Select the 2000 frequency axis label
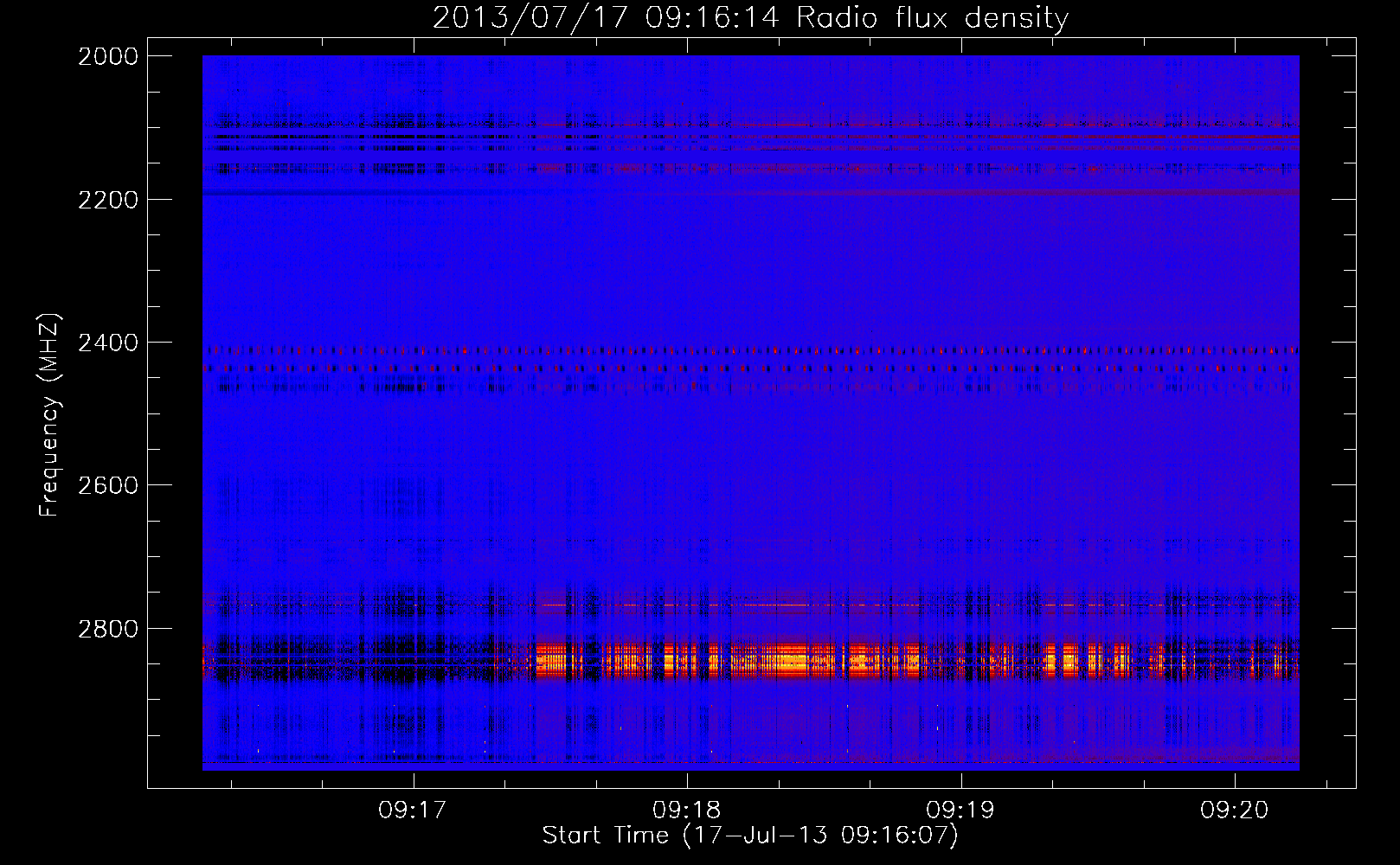The image size is (1400, 865). [108, 56]
